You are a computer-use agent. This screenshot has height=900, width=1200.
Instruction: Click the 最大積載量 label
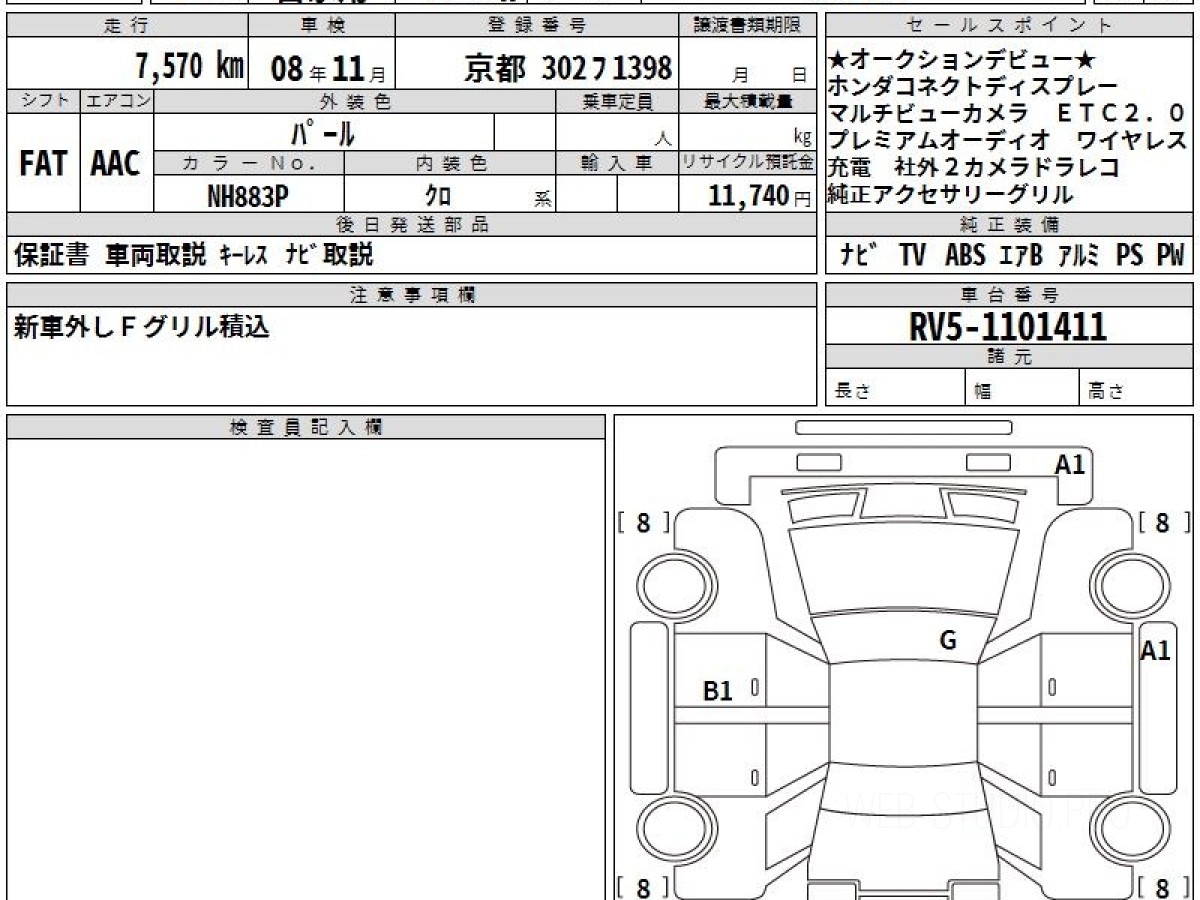(x=749, y=102)
